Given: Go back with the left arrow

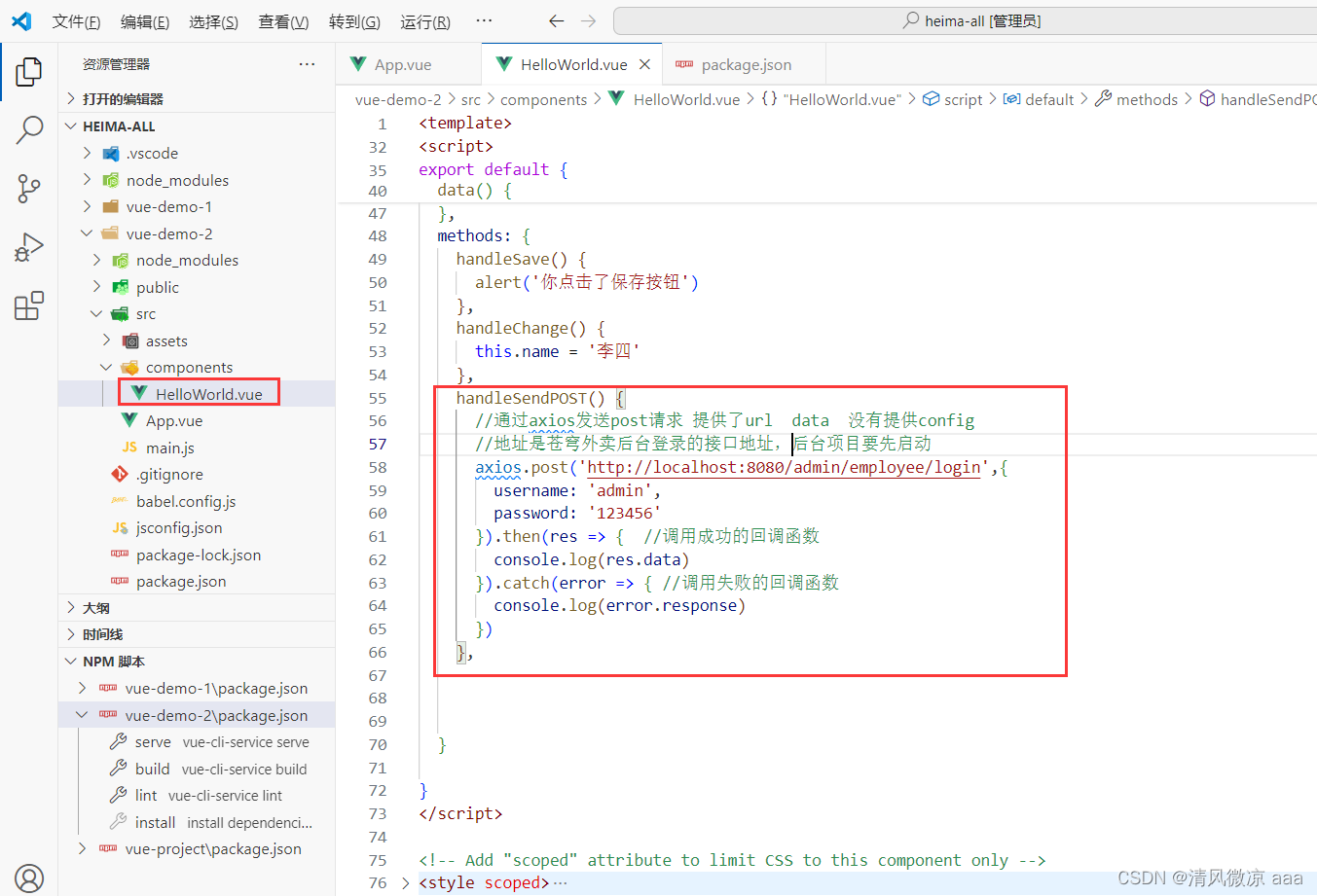Looking at the screenshot, I should click(x=556, y=20).
